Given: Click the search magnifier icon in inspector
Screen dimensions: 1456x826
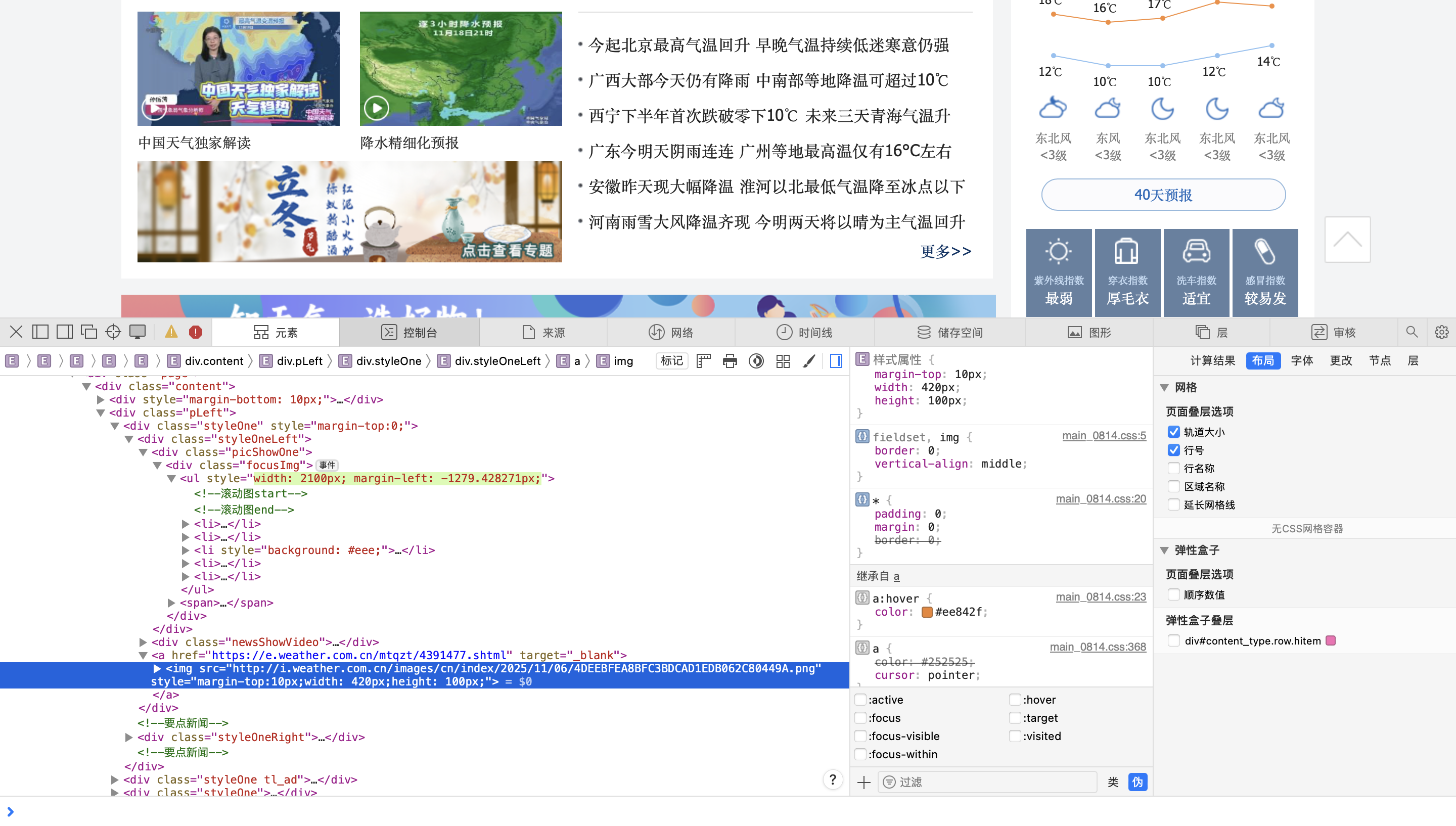Looking at the screenshot, I should (1412, 332).
